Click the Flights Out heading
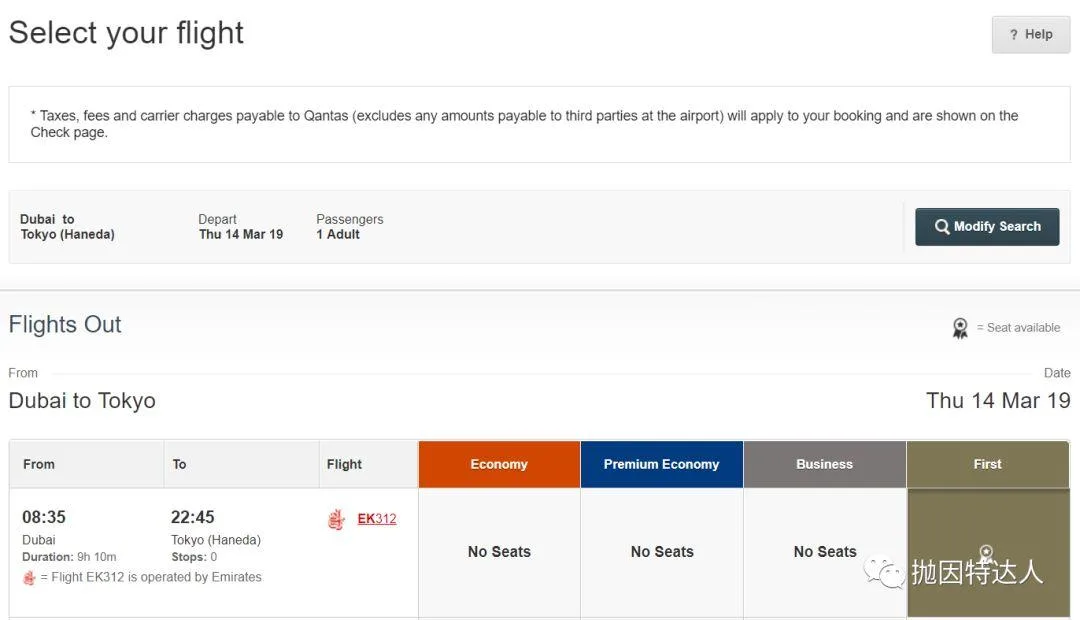 [x=65, y=324]
